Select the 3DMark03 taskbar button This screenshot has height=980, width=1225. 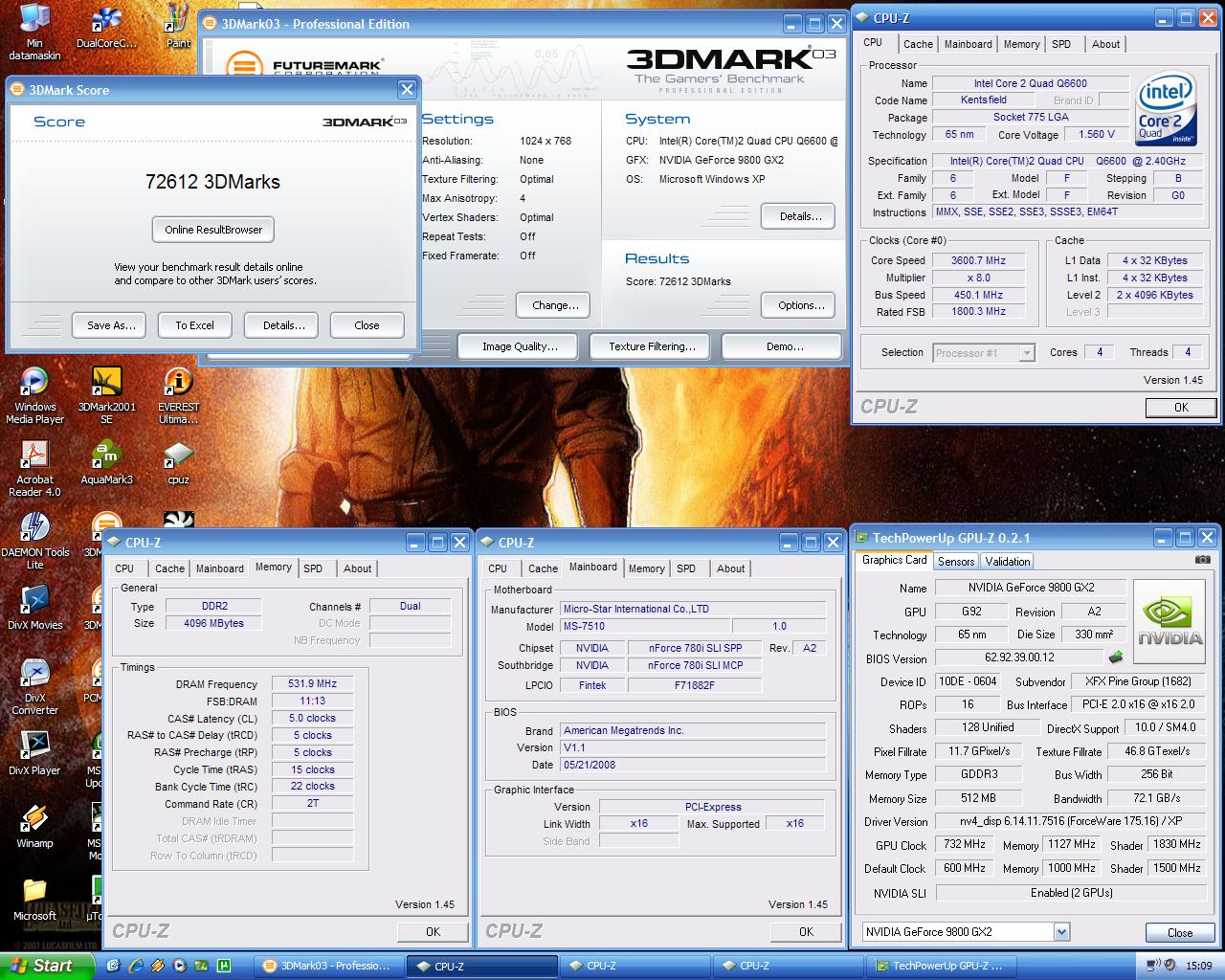click(328, 966)
